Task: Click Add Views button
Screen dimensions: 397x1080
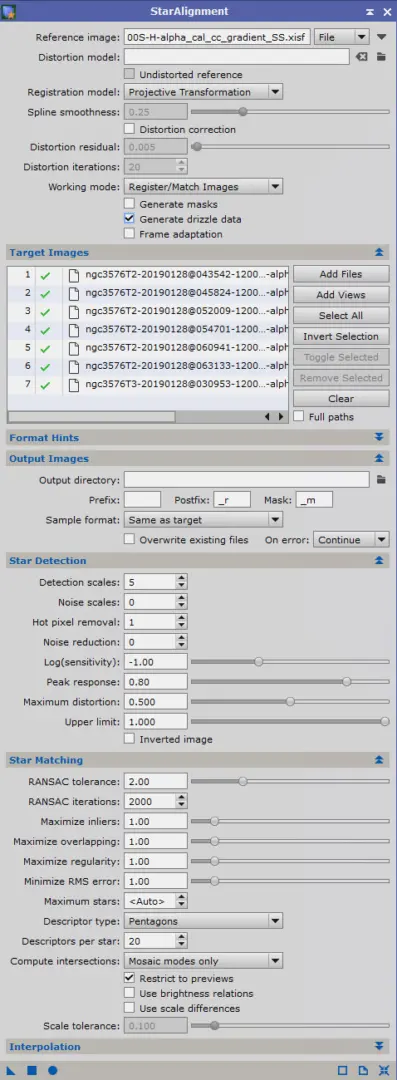Action: tap(341, 295)
